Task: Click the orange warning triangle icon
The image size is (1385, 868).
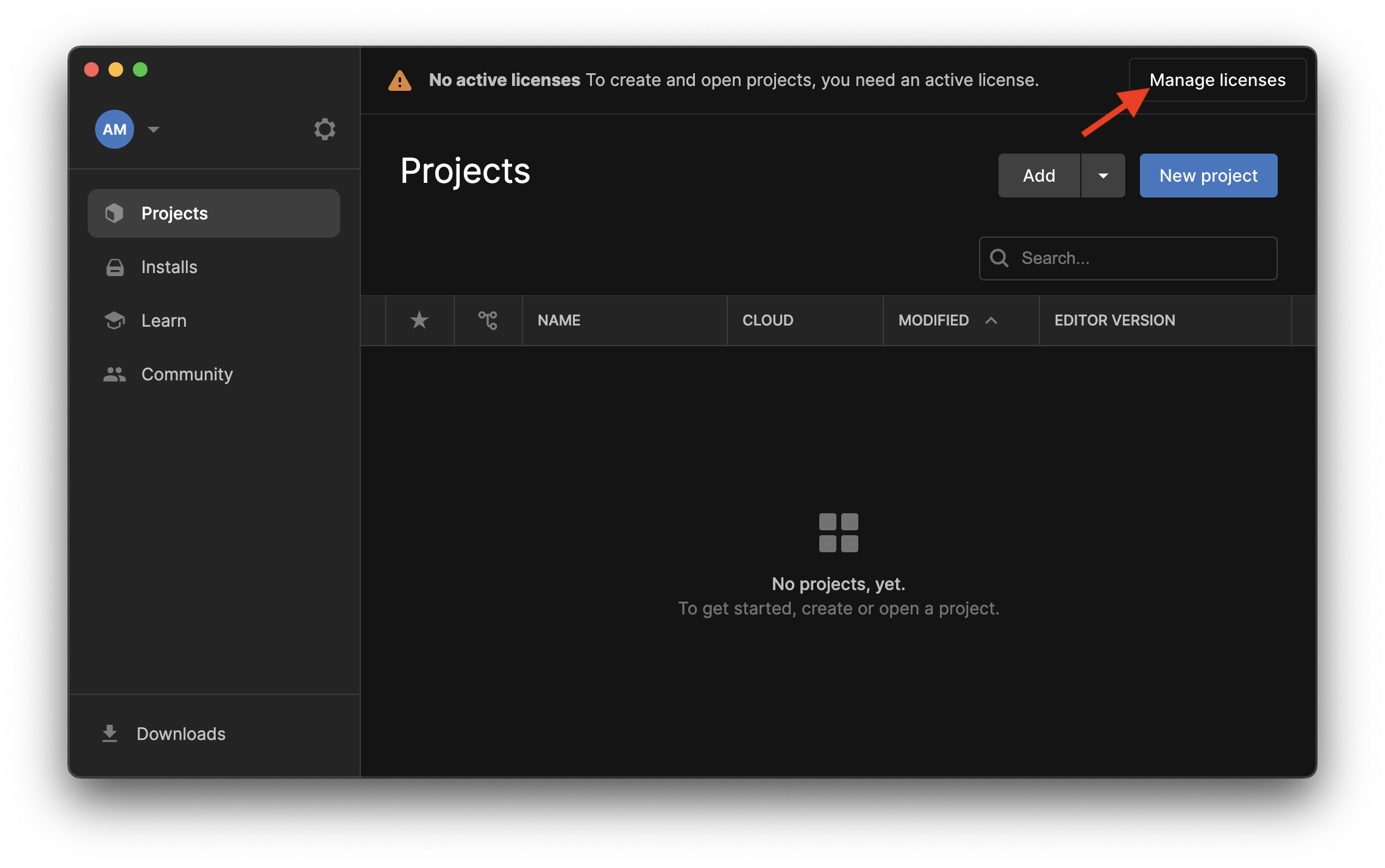Action: coord(399,79)
